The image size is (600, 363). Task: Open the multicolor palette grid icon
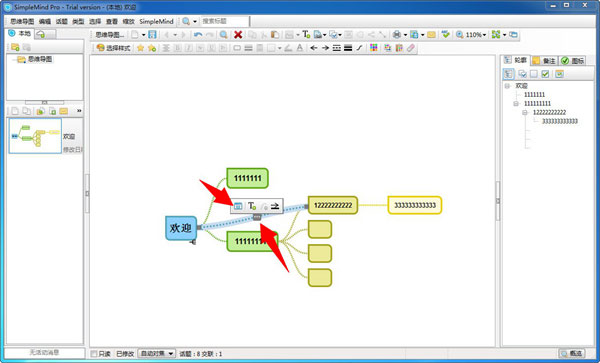[x=374, y=48]
